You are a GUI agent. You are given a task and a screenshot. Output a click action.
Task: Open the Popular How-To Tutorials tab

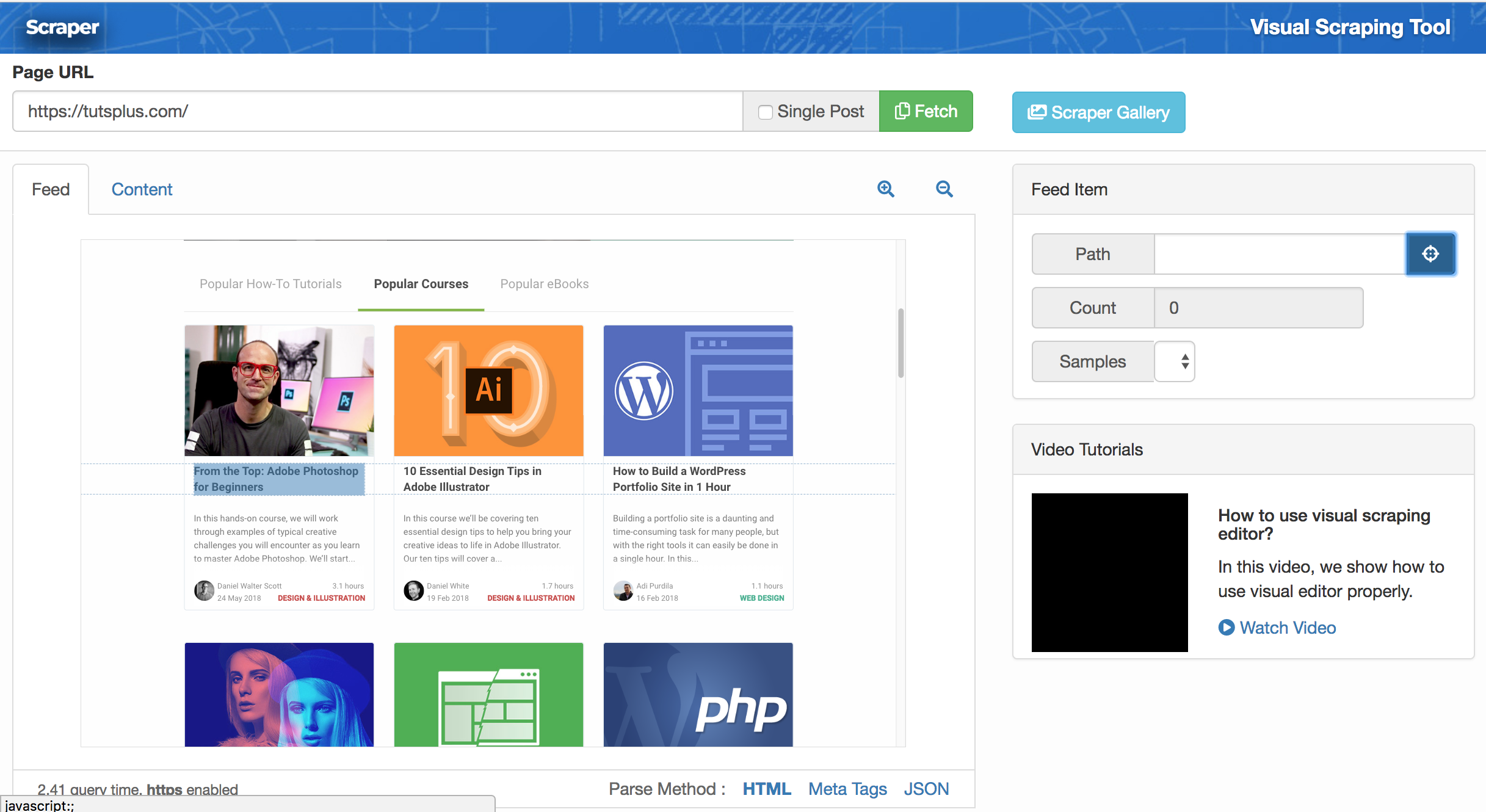coord(270,284)
